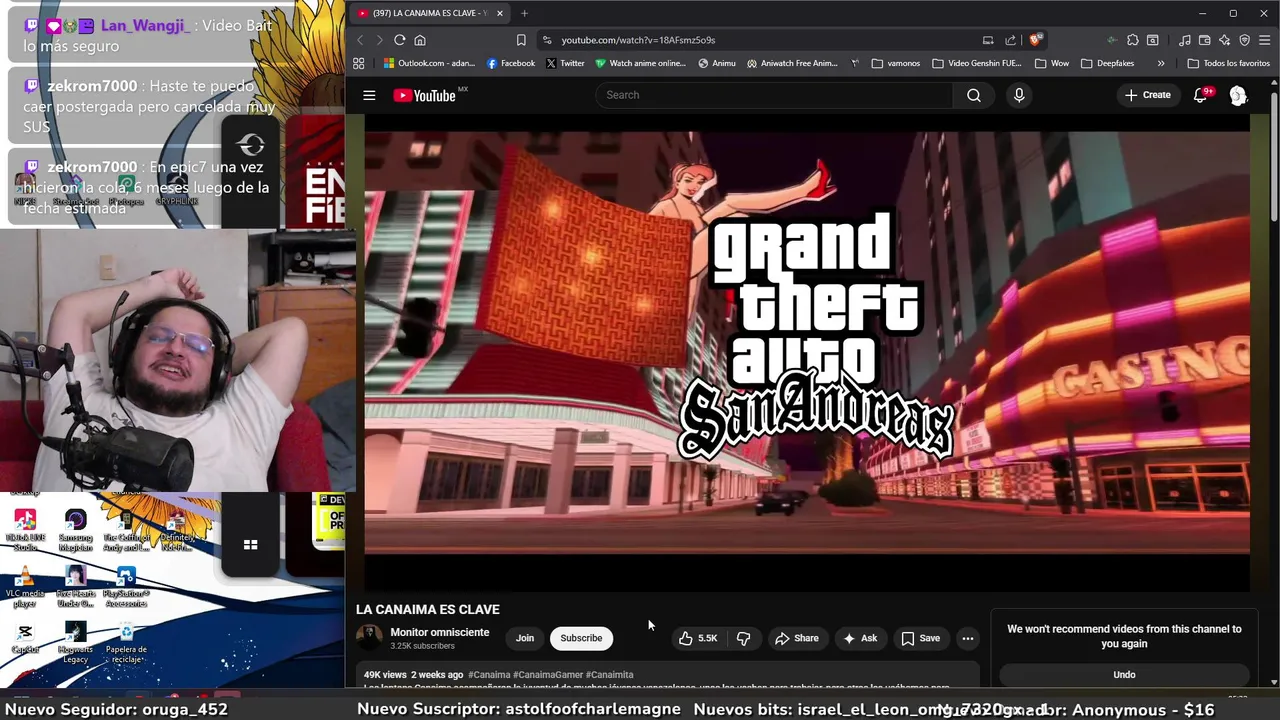Click the Create button on YouTube
Screen dimensions: 1280x720
1147,95
